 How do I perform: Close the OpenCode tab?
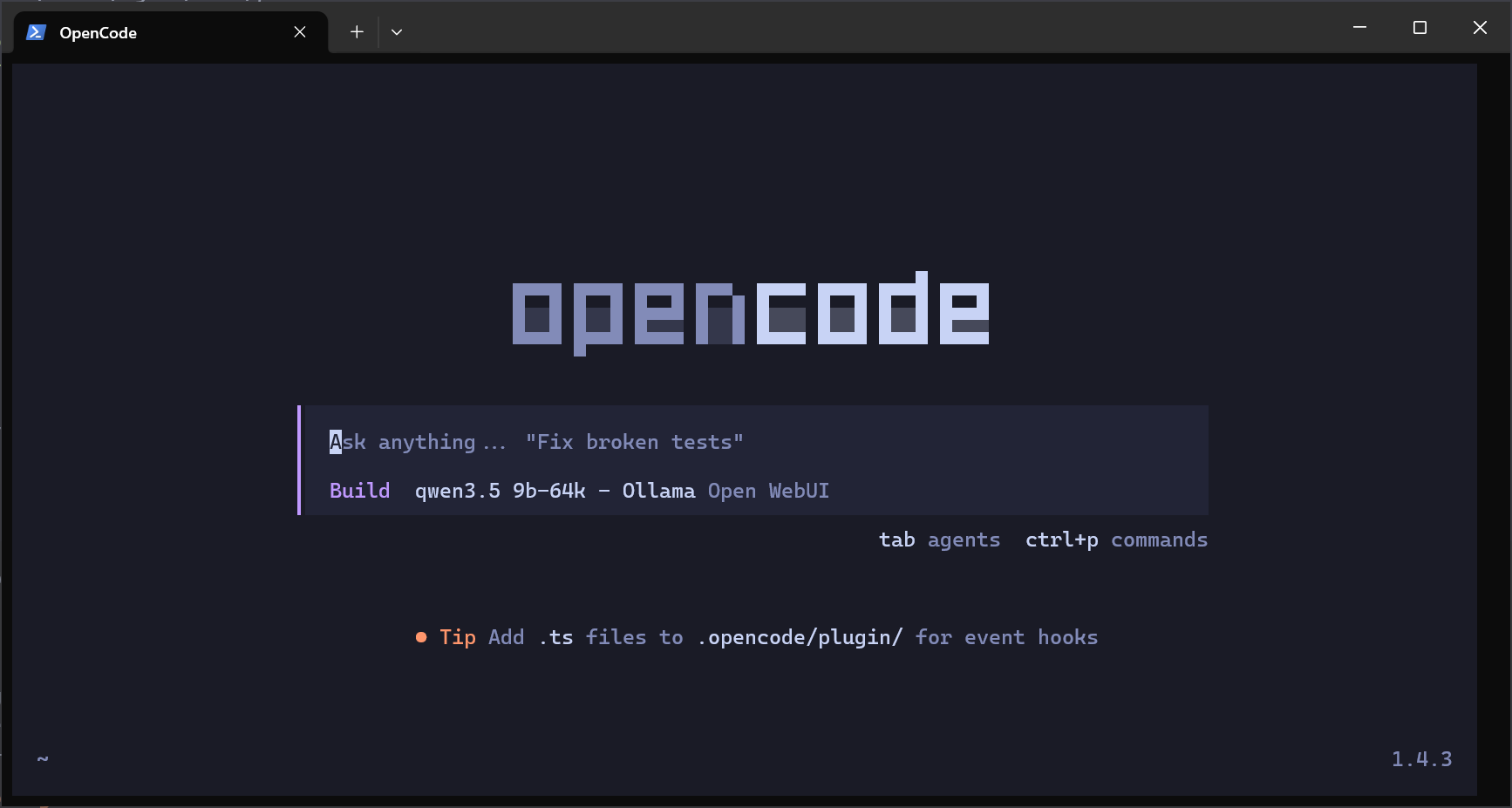[x=300, y=32]
